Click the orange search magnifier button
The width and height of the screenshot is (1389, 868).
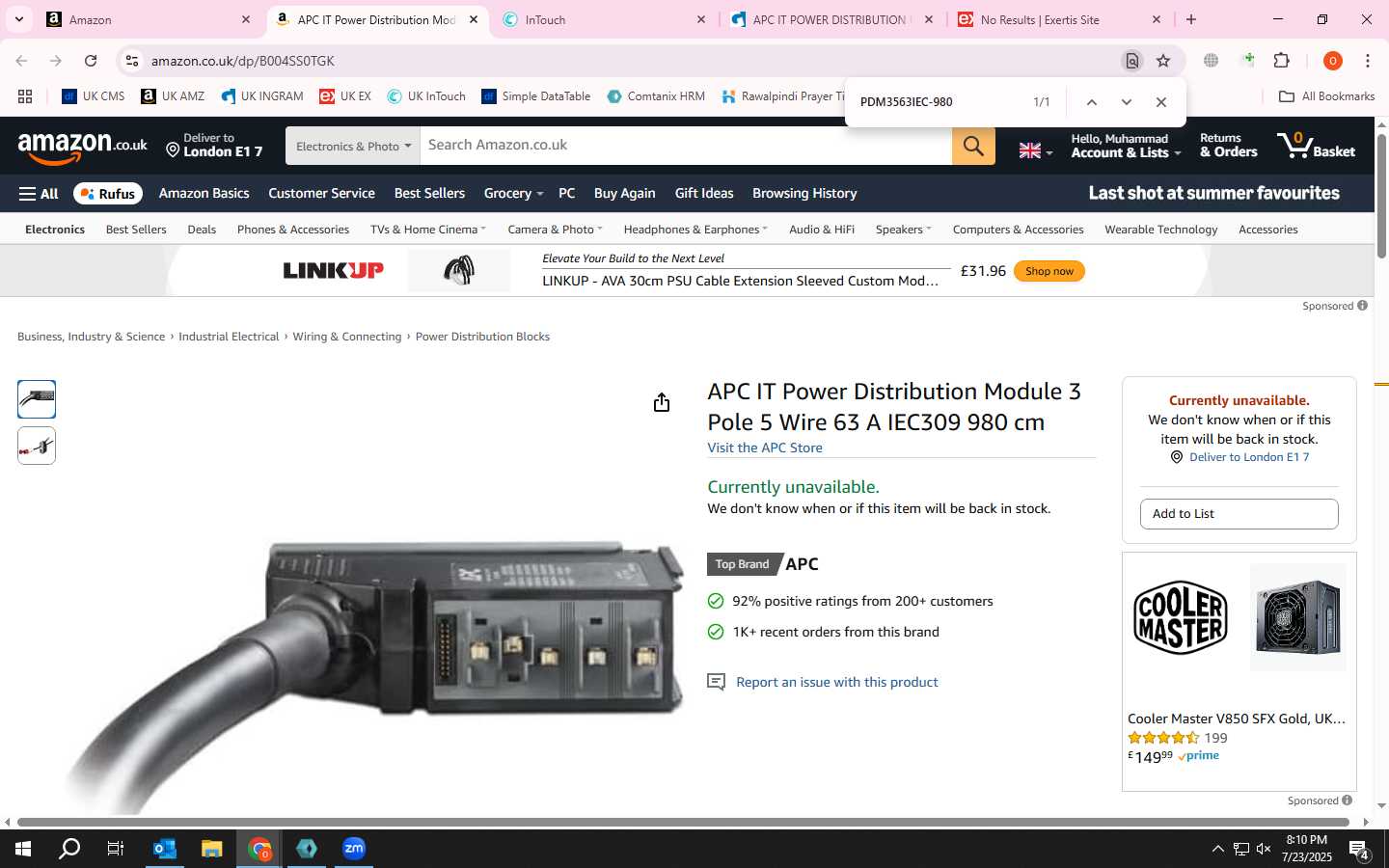(973, 146)
